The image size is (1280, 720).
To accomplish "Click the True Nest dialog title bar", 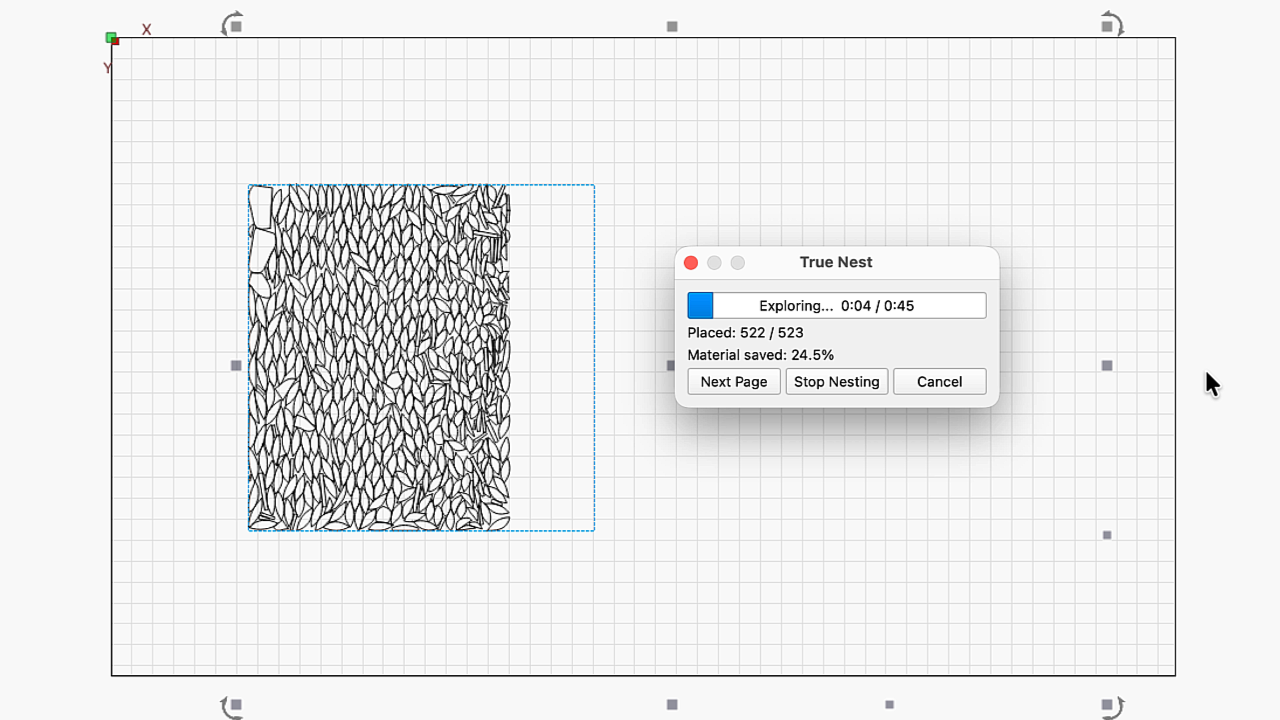I will pos(837,262).
